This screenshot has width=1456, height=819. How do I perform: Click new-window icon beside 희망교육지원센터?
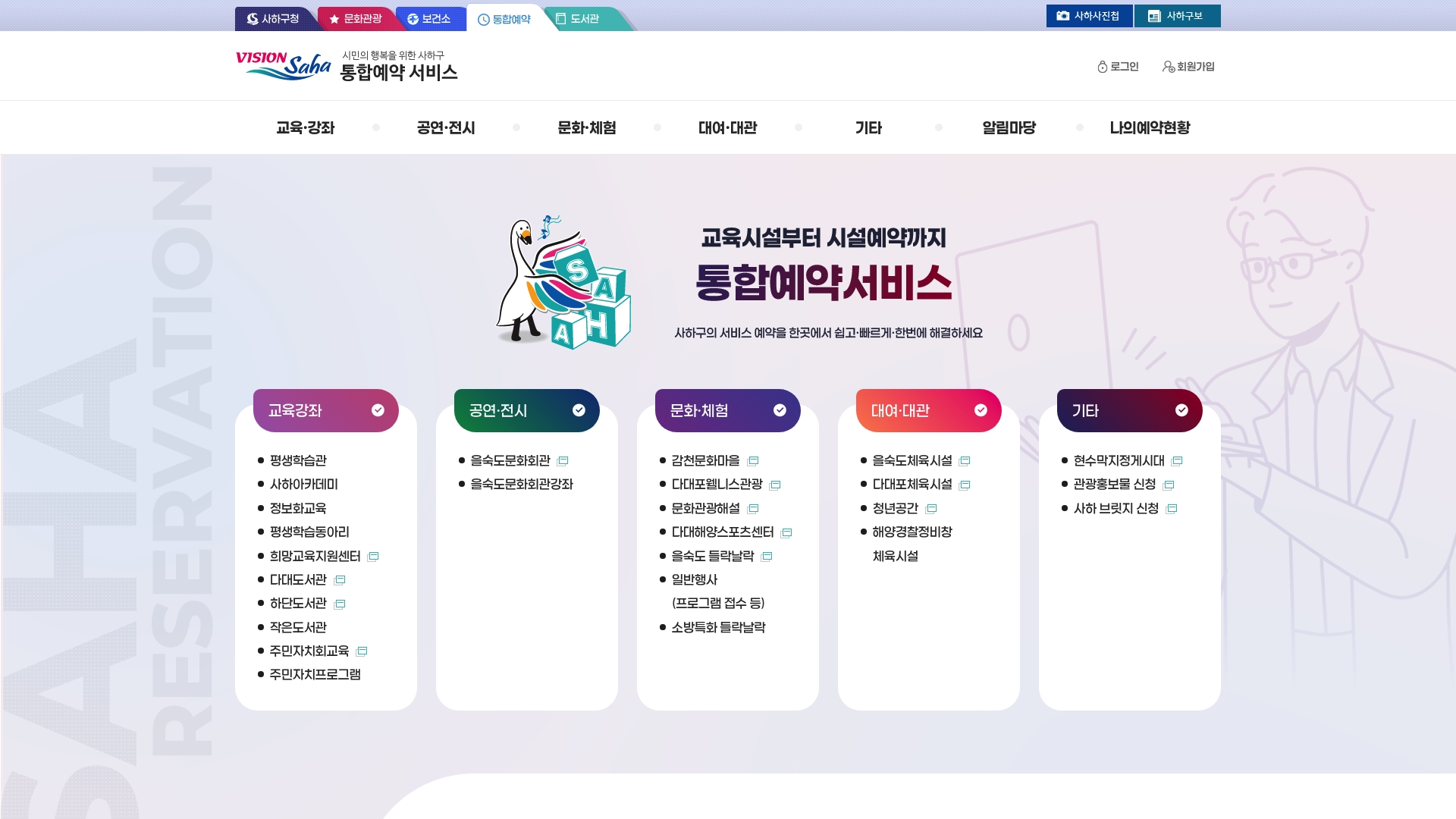(x=373, y=557)
